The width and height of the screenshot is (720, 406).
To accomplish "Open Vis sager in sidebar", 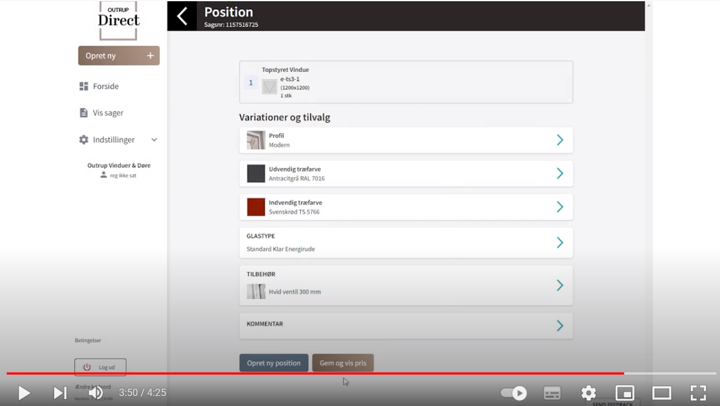I will pyautogui.click(x=107, y=113).
